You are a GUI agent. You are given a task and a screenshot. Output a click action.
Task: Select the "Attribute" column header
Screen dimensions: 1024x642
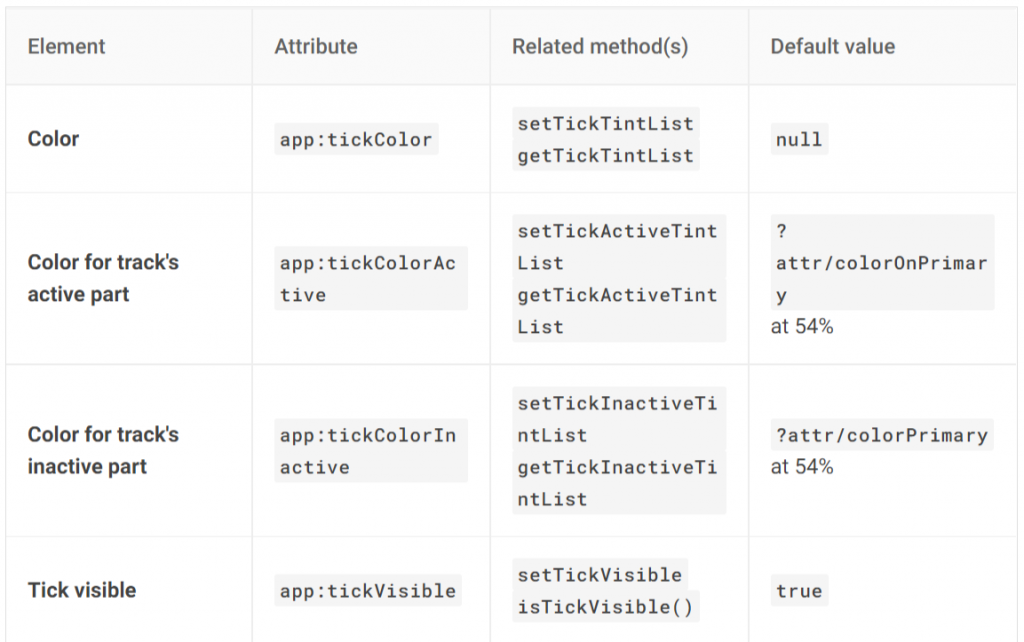pyautogui.click(x=315, y=47)
